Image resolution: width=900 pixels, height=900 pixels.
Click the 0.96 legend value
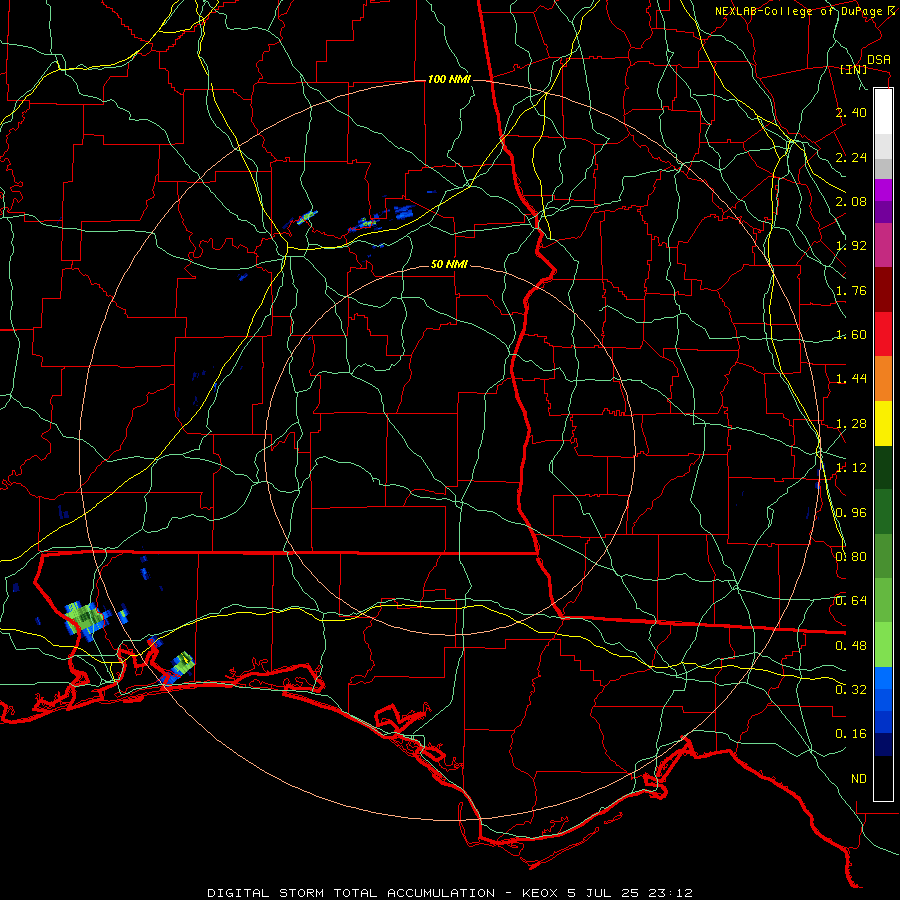point(851,513)
